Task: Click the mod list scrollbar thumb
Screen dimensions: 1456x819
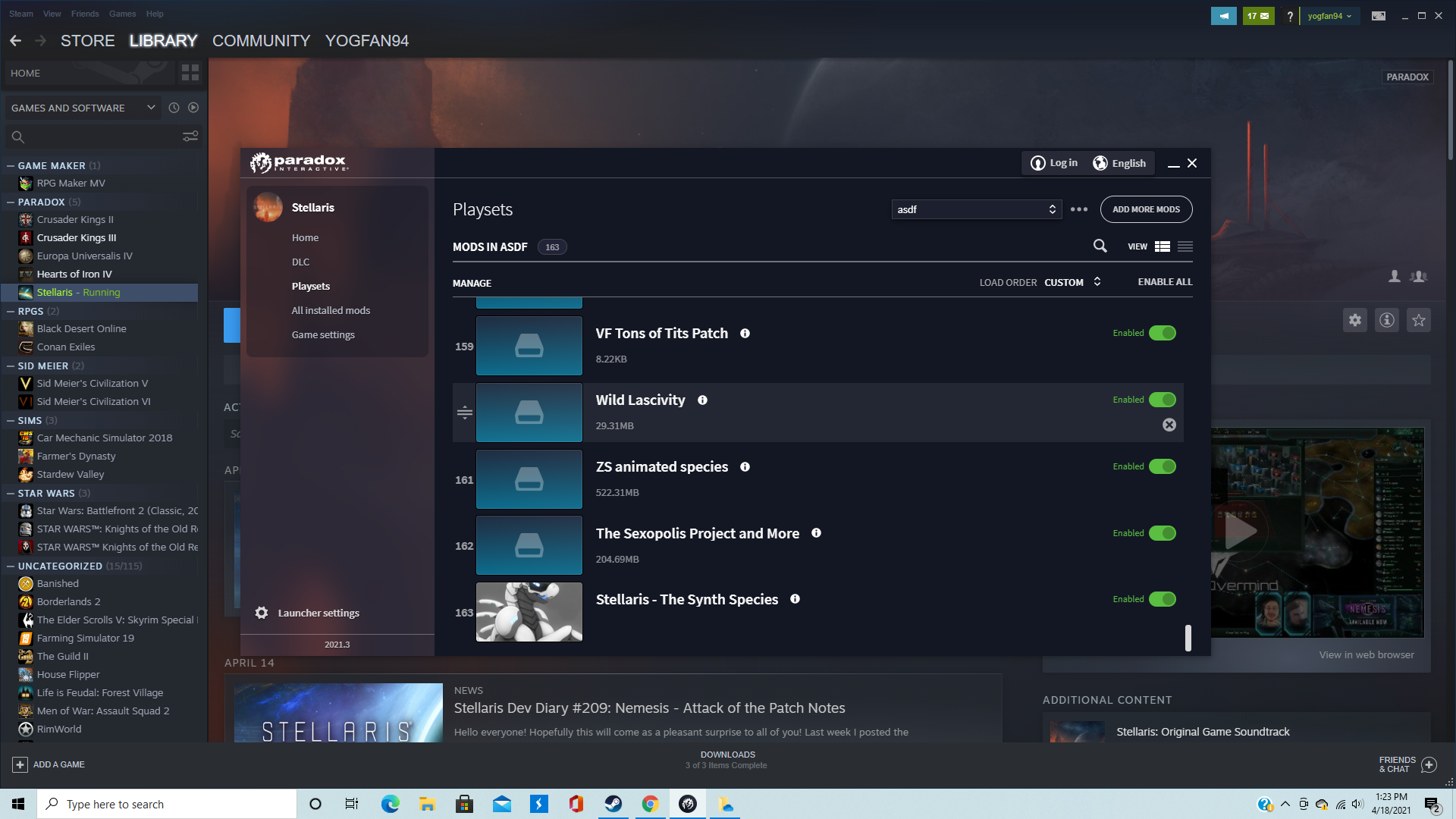Action: 1188,638
